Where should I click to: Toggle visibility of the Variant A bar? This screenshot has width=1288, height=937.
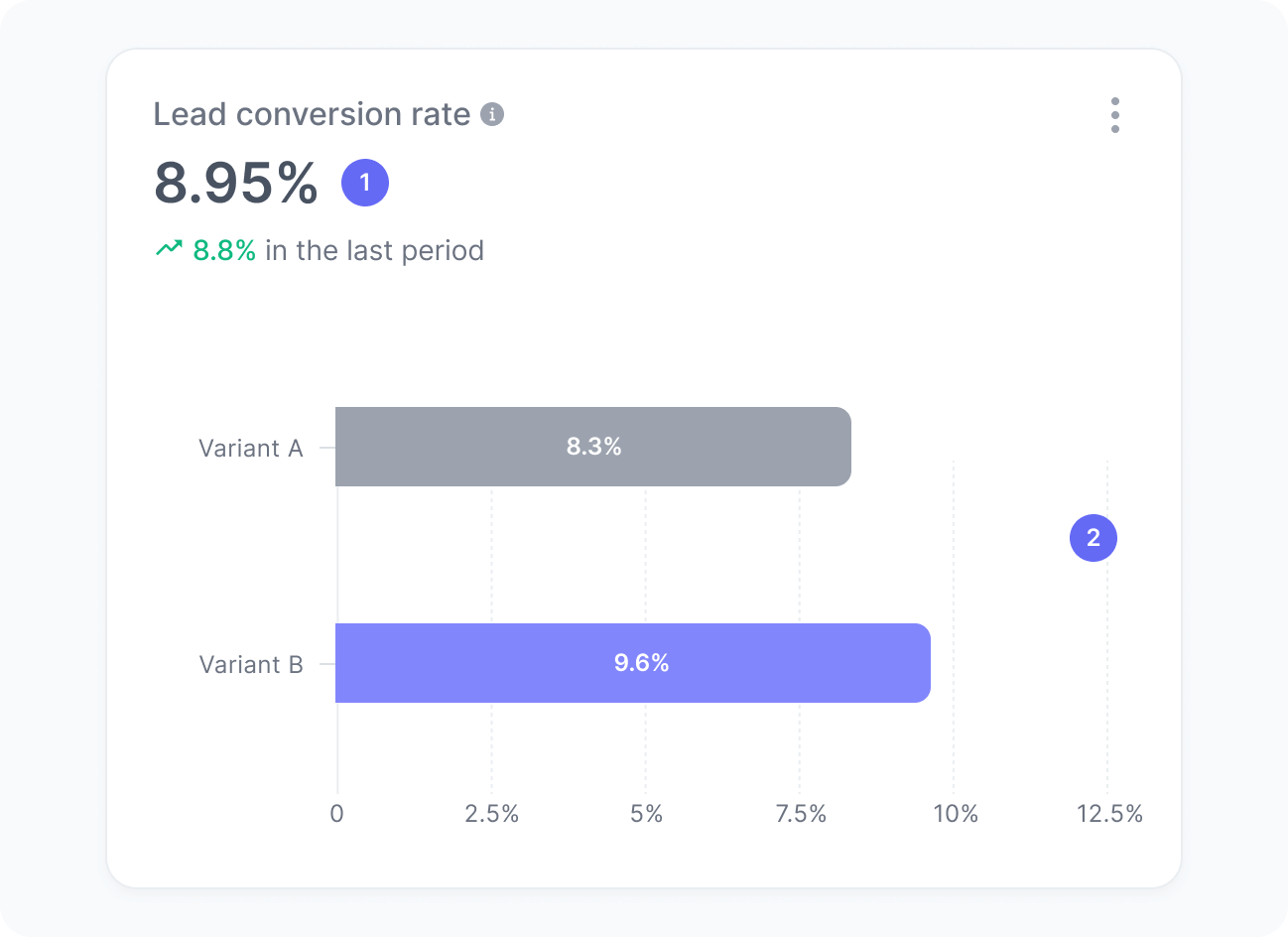[593, 447]
